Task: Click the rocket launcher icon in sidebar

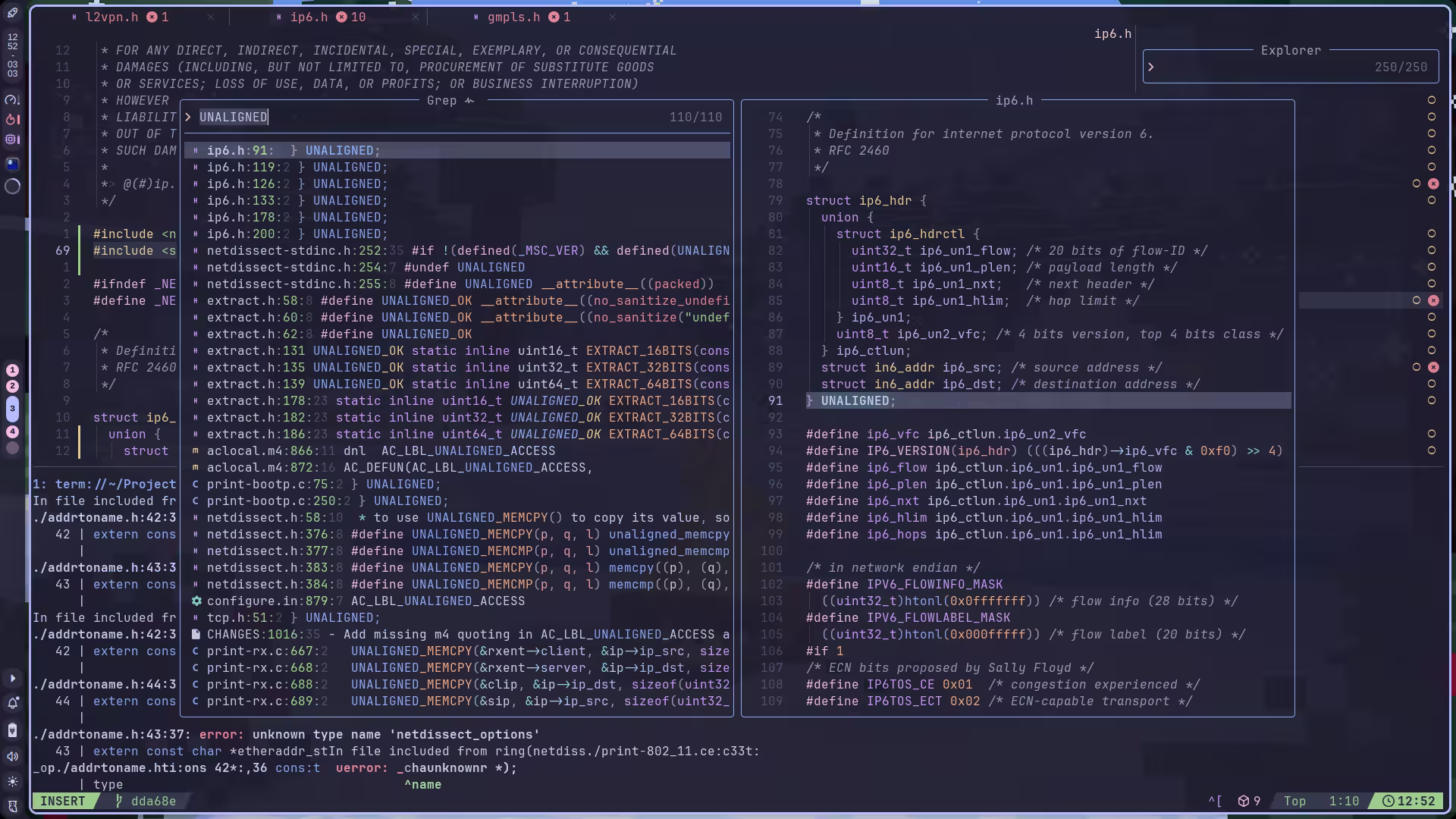Action: (13, 13)
